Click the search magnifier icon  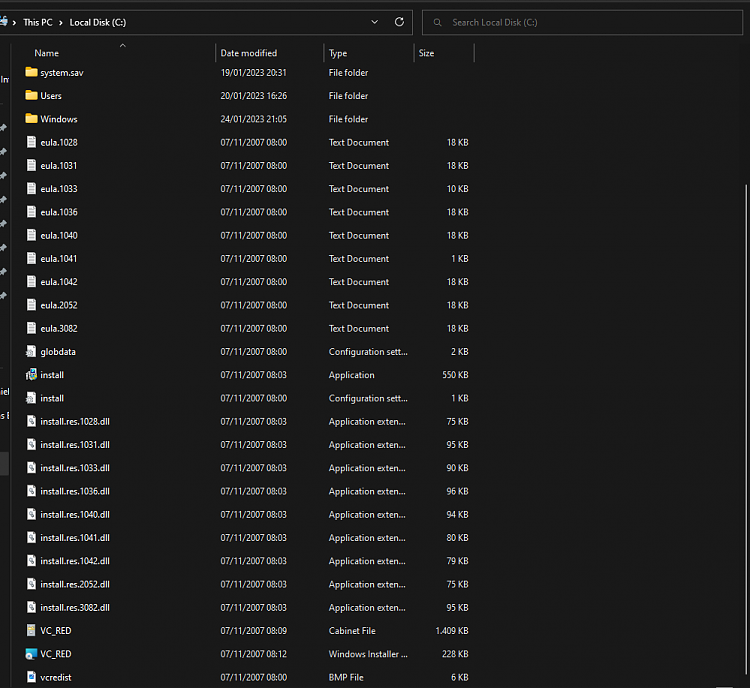(x=437, y=22)
